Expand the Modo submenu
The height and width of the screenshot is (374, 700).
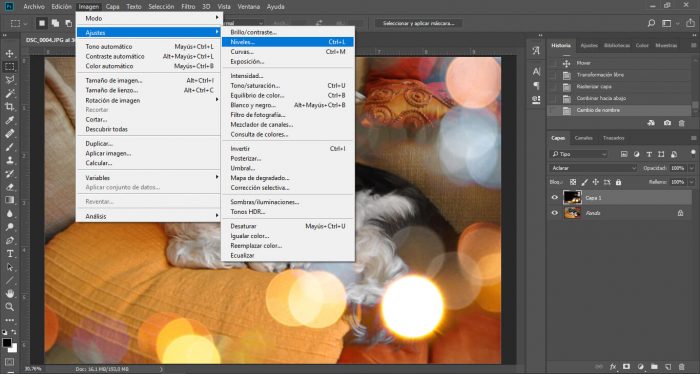point(149,18)
